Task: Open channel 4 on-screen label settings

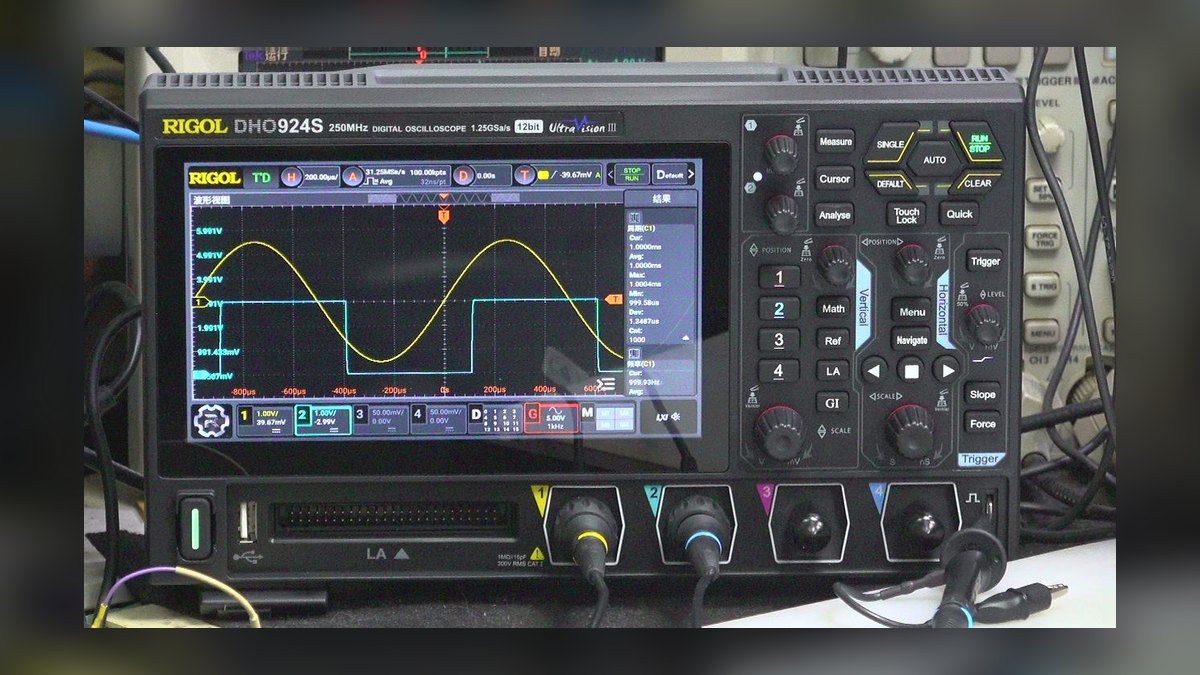Action: point(438,420)
